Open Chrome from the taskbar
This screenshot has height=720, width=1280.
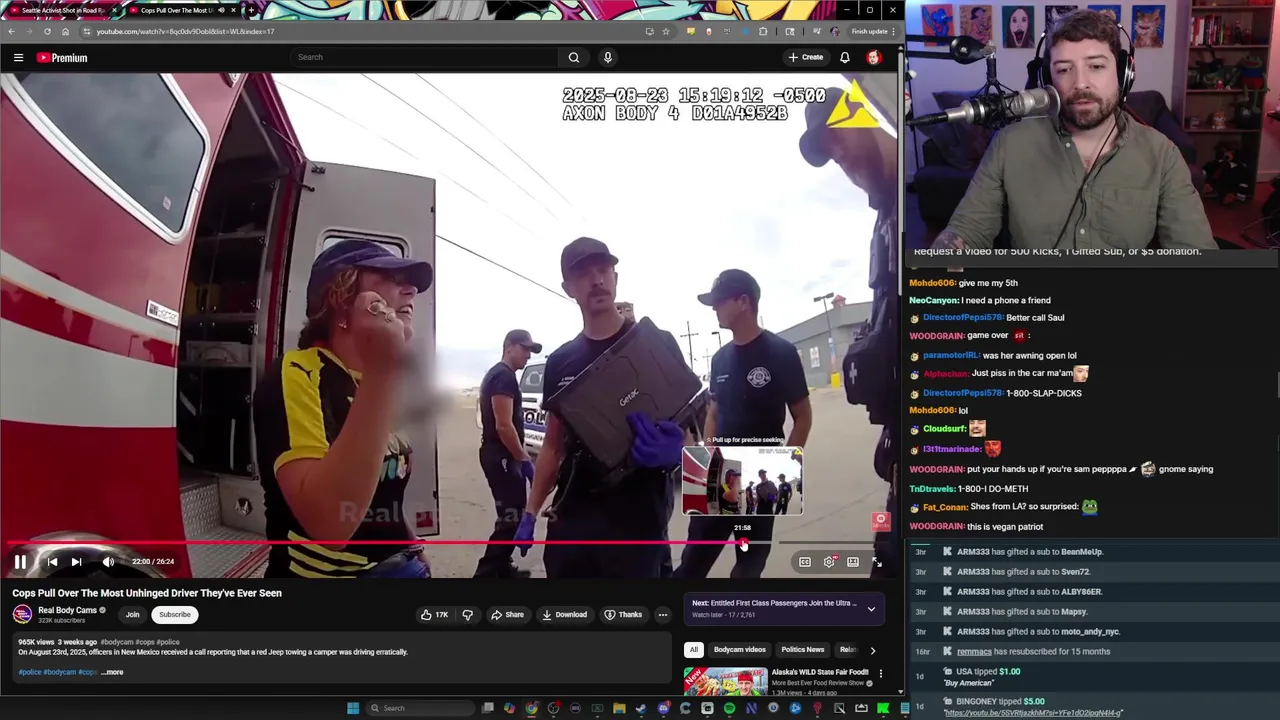coord(531,708)
